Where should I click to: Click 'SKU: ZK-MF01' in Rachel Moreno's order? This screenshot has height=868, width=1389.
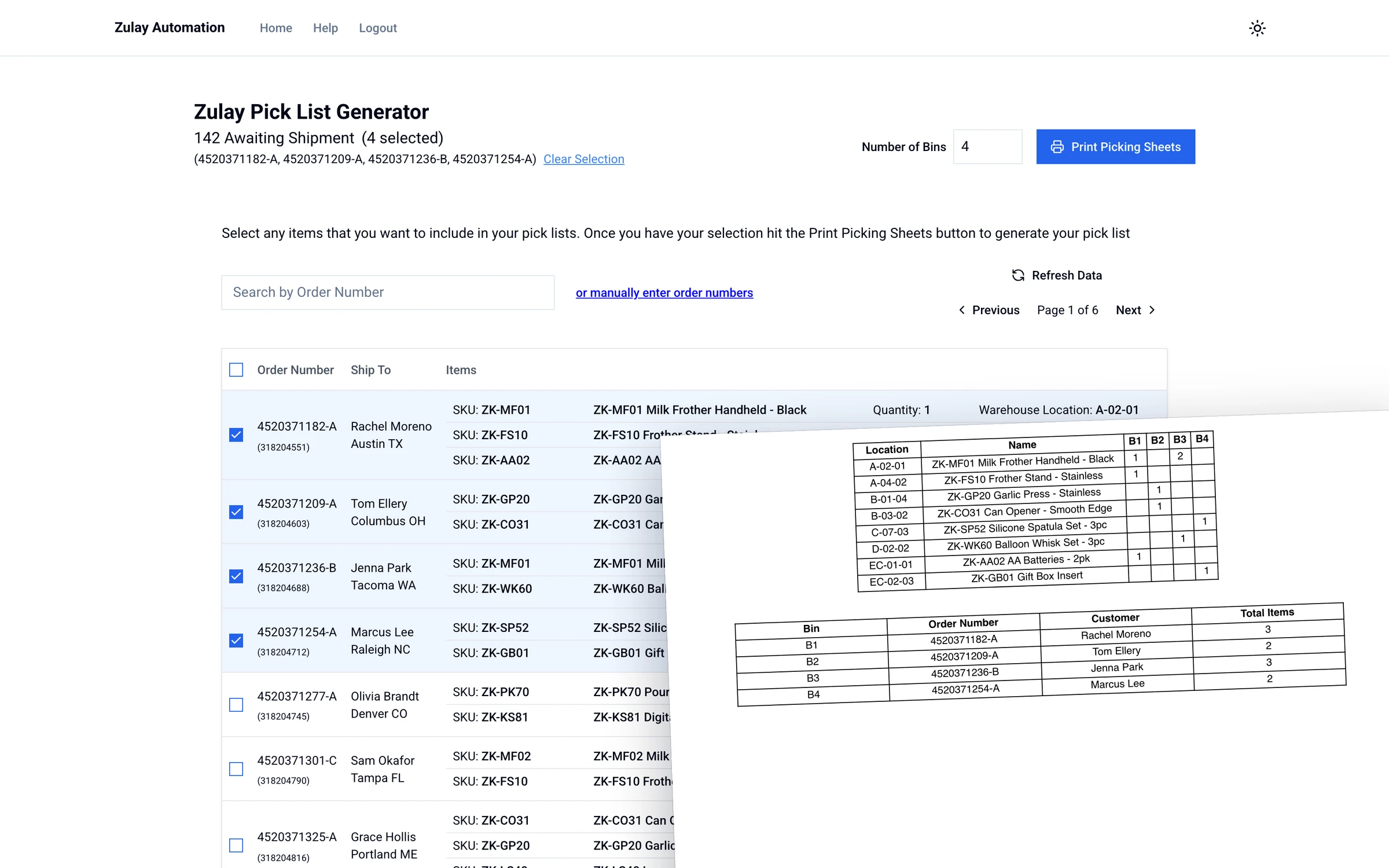pos(491,410)
